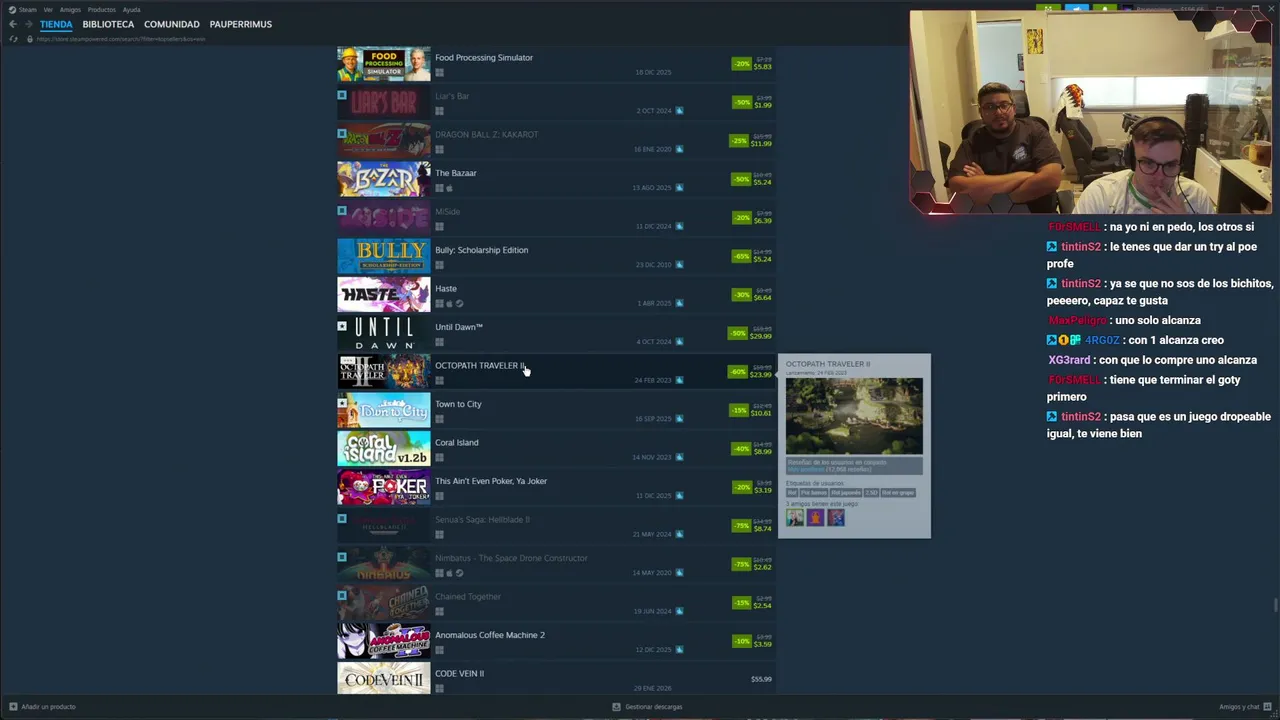Click the review thumbs-up icon for The Bazaar
This screenshot has height=720, width=1280.
679,188
